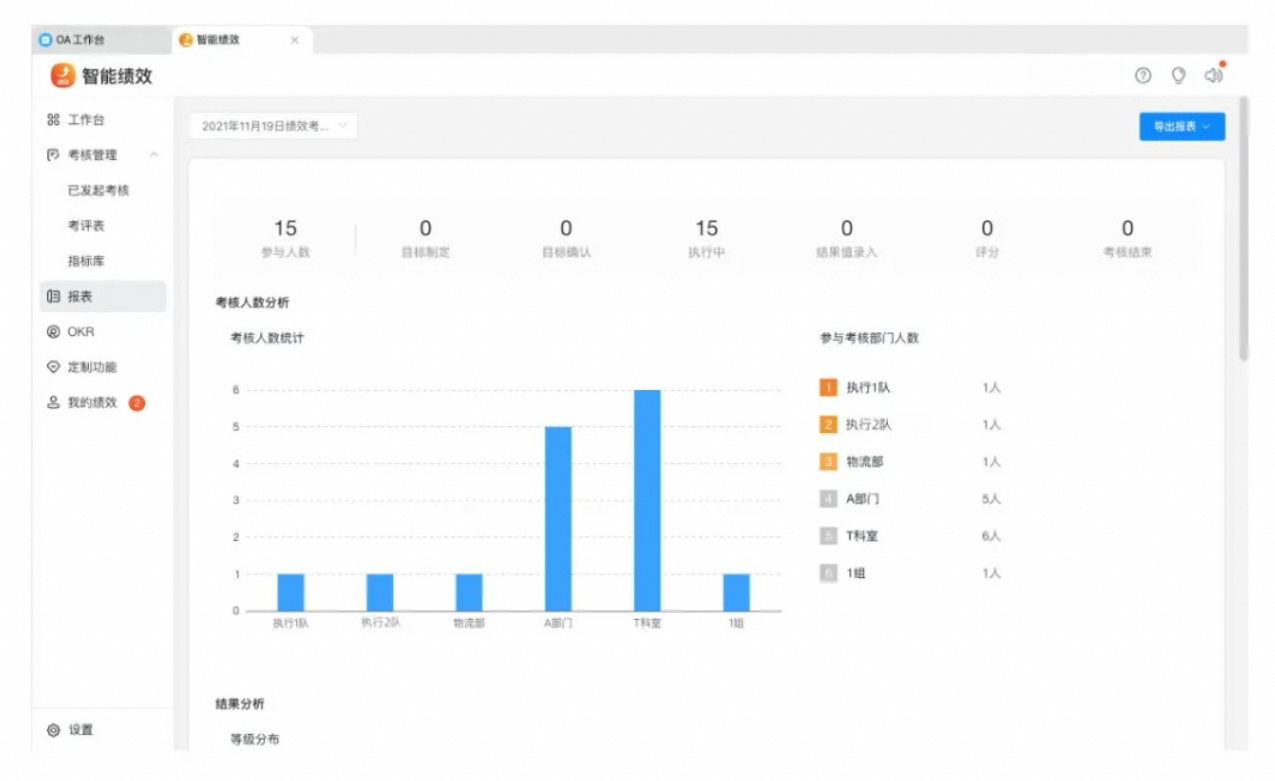Screen dimensions: 1275x781
Task: Open the announcements speaker icon
Action: point(1213,75)
